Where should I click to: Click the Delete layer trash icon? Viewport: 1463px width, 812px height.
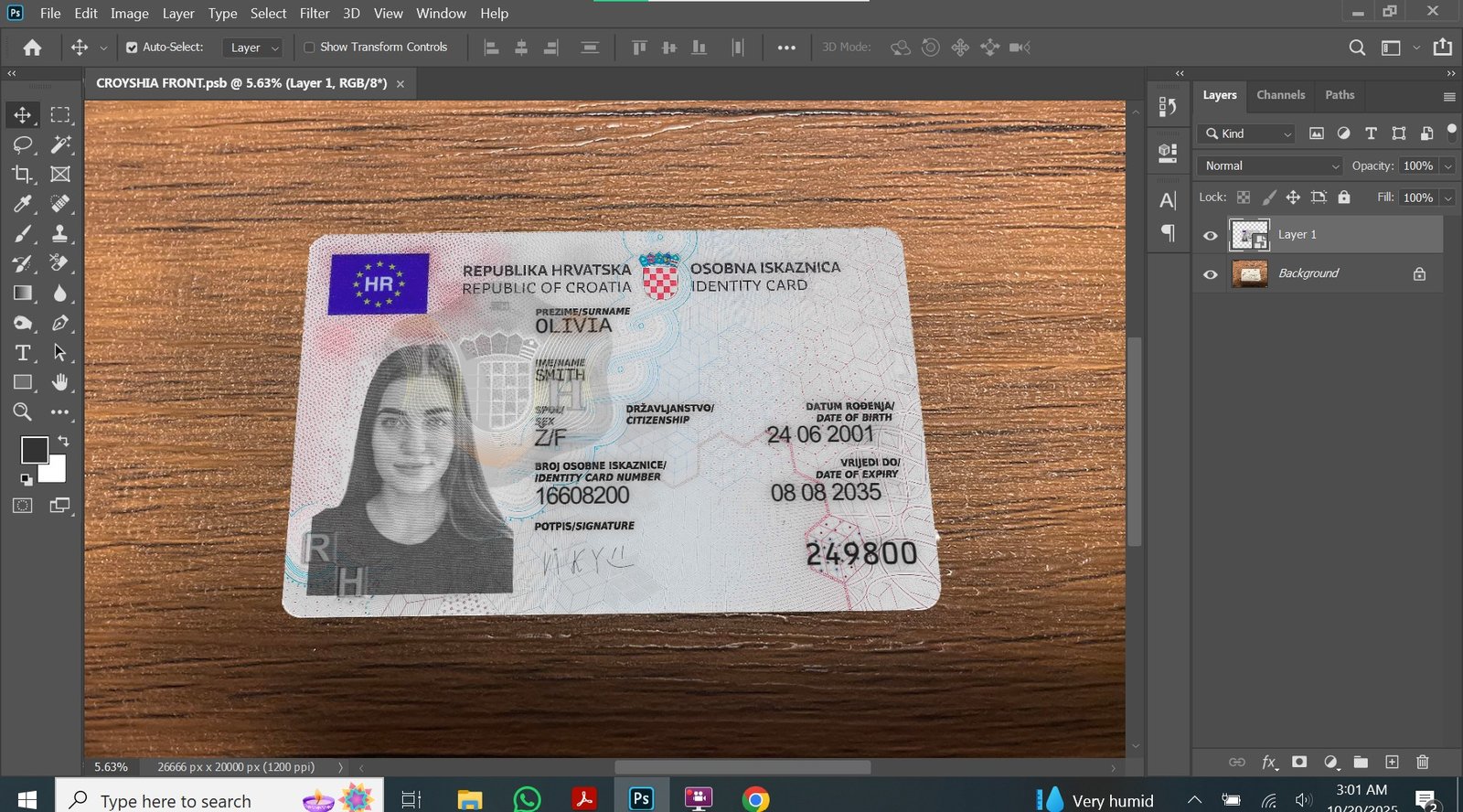pyautogui.click(x=1422, y=762)
